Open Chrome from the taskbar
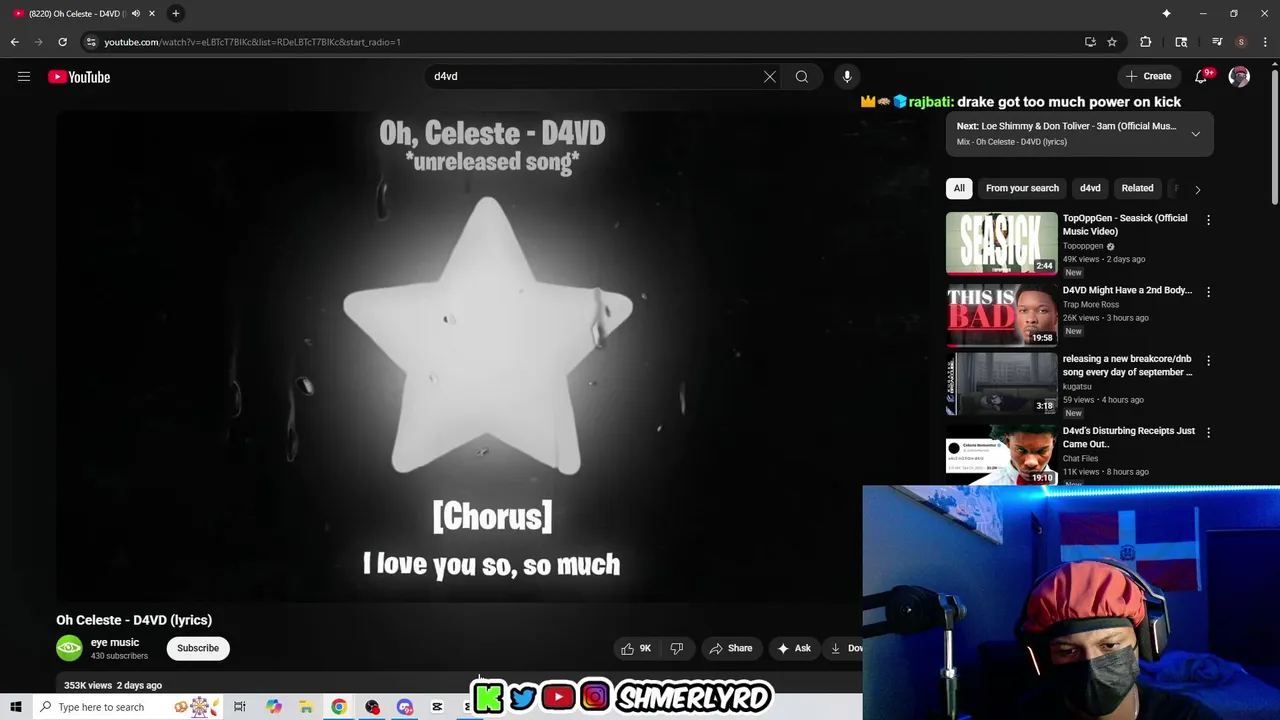 [339, 707]
